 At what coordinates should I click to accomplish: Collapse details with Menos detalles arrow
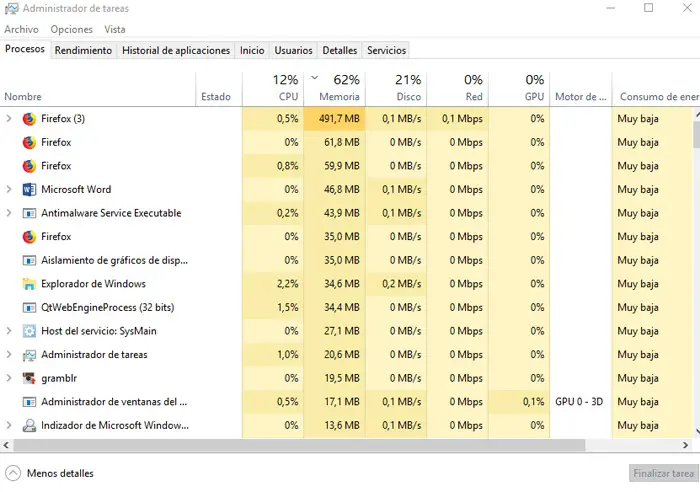click(13, 473)
